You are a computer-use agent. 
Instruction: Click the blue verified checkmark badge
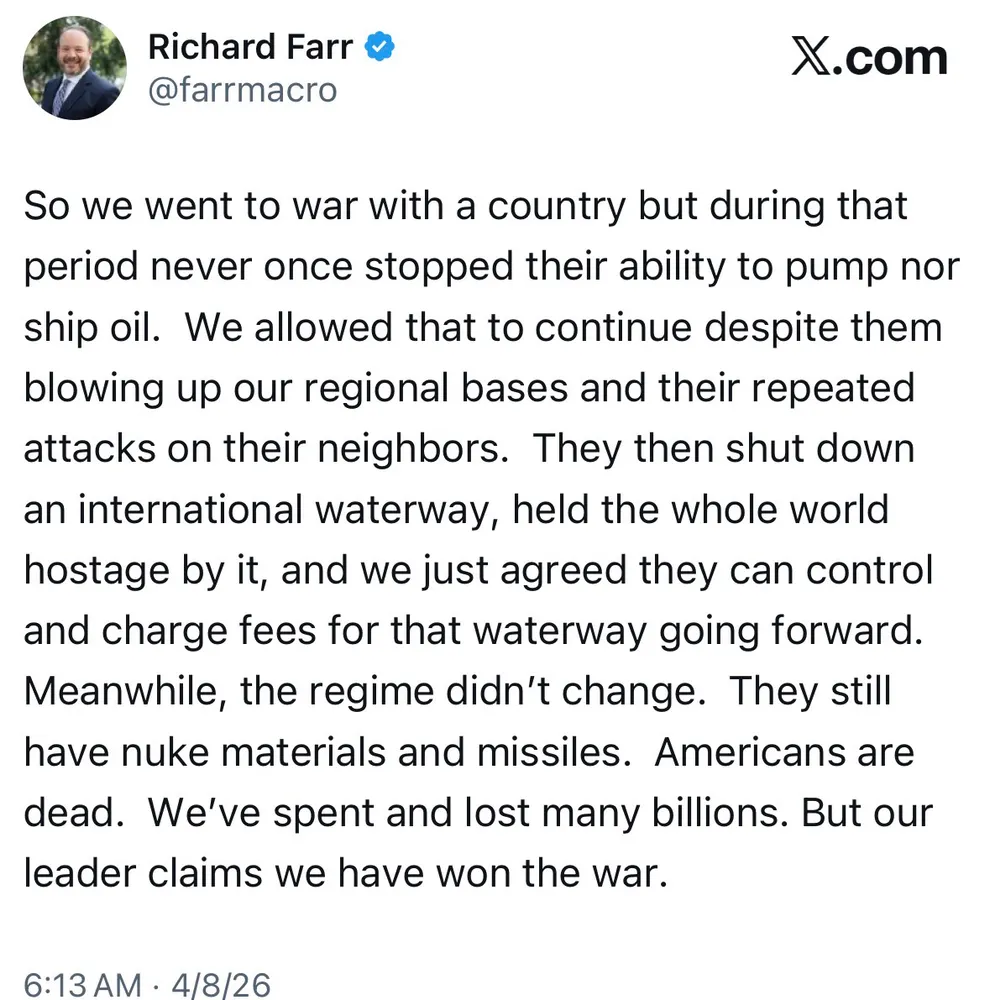379,46
